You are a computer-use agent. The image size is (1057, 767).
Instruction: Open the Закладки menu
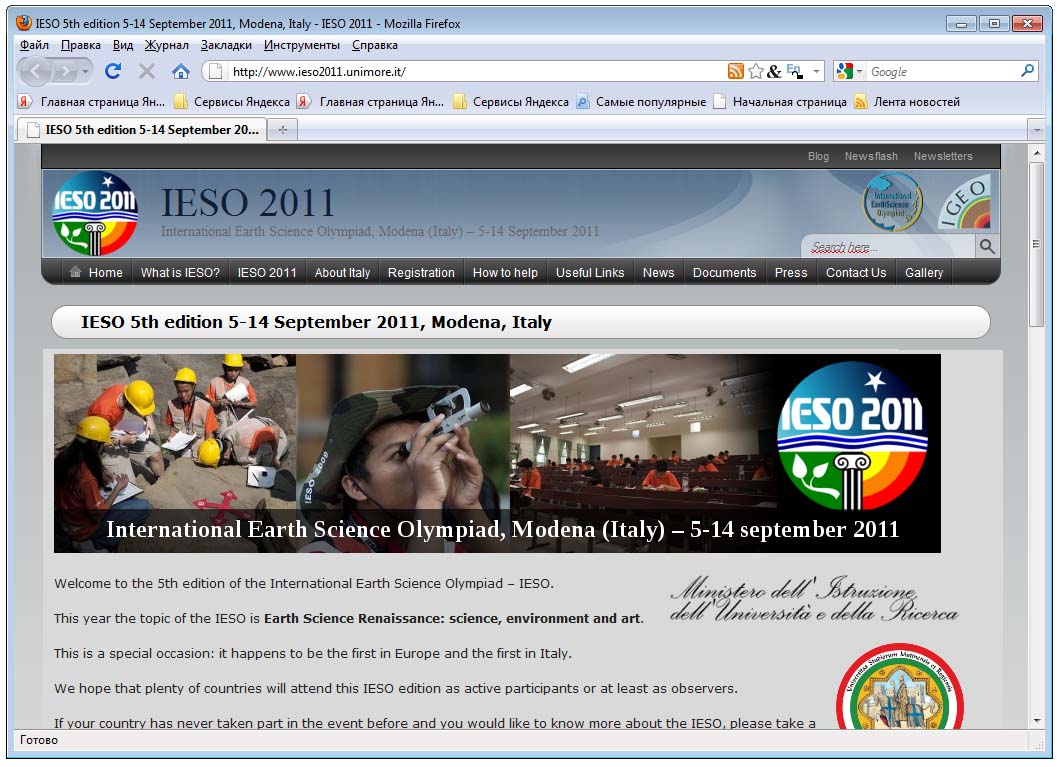coord(226,45)
